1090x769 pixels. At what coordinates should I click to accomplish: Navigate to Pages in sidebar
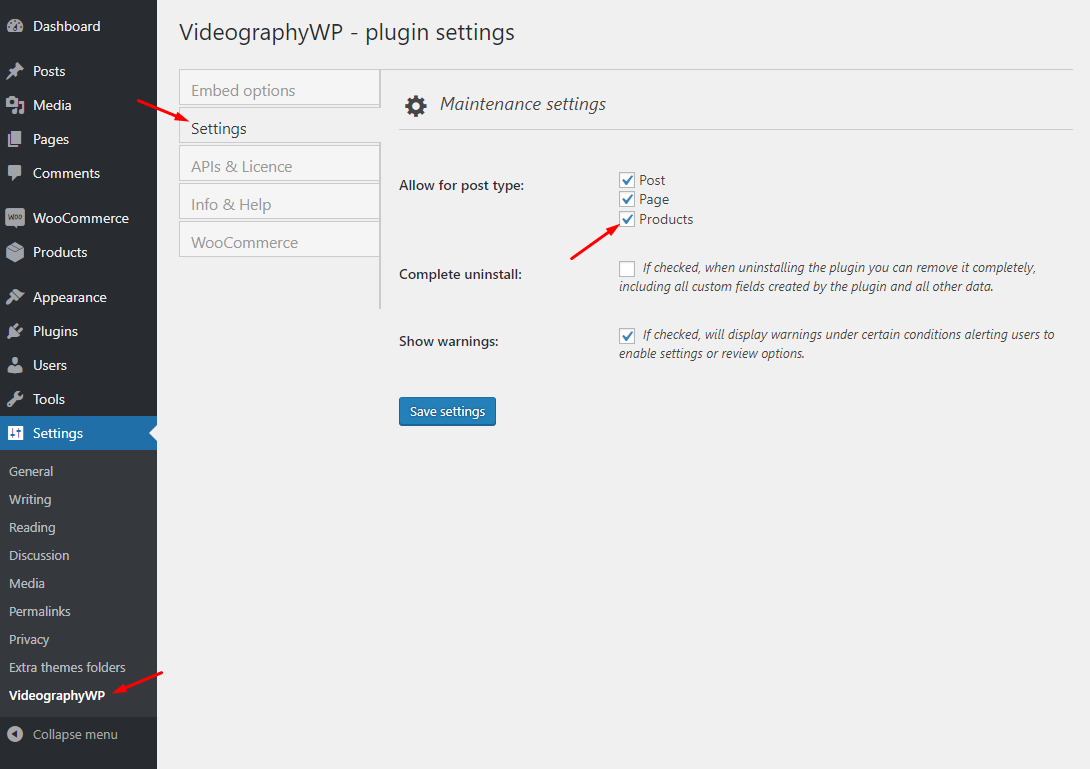coord(51,139)
